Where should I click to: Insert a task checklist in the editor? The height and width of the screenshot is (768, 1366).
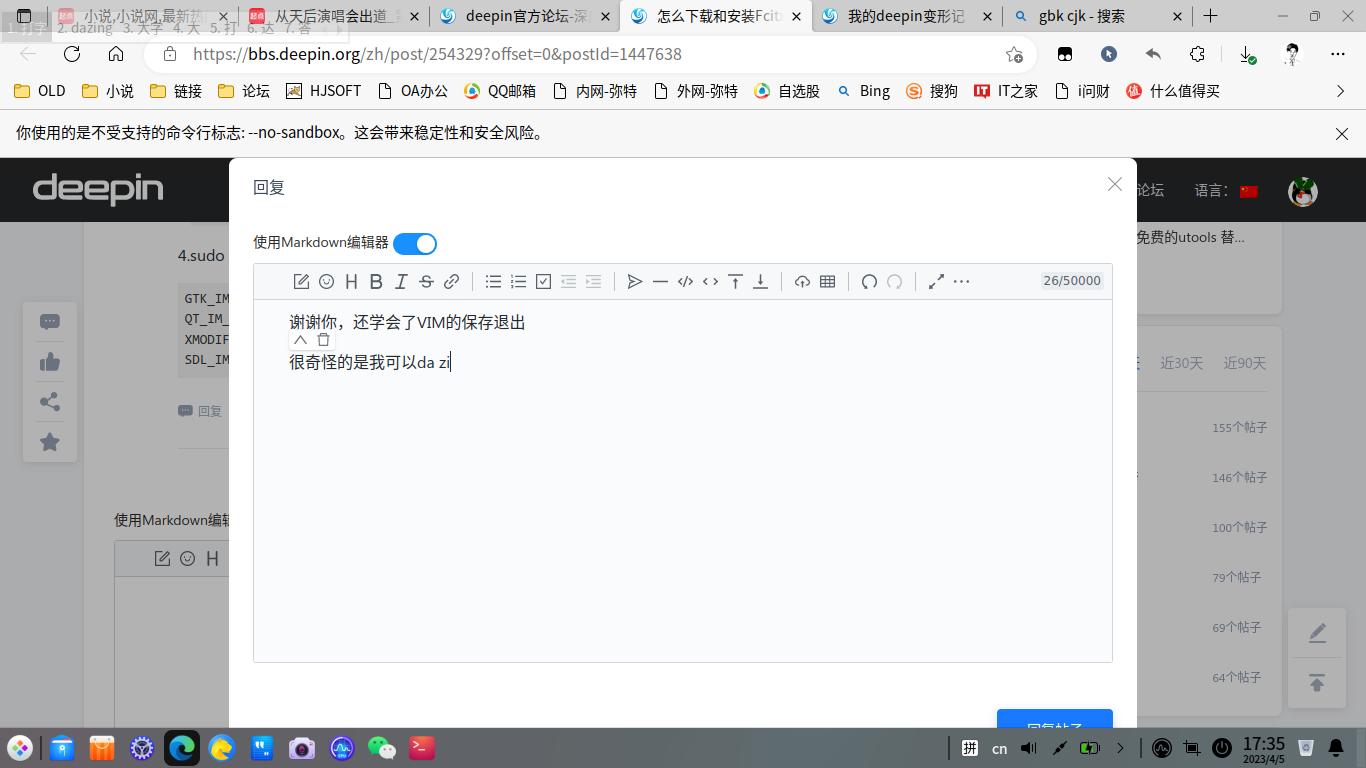pos(543,282)
